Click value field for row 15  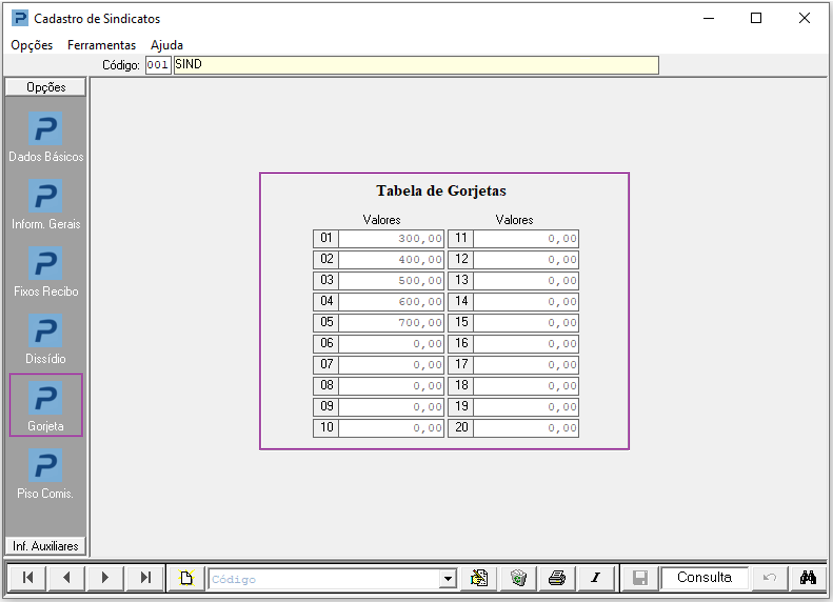click(526, 323)
